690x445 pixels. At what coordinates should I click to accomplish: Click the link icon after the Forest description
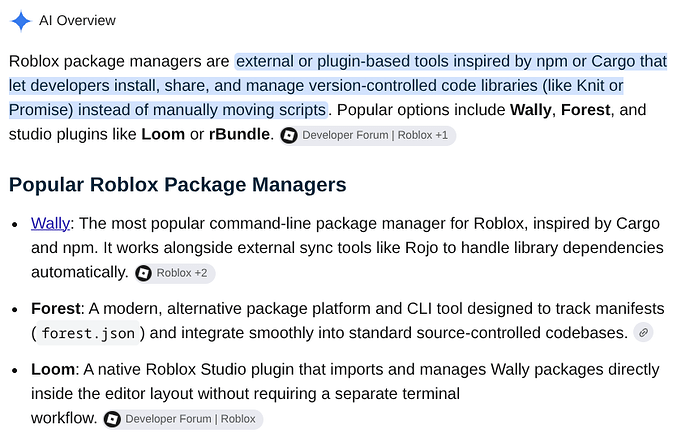coord(643,333)
